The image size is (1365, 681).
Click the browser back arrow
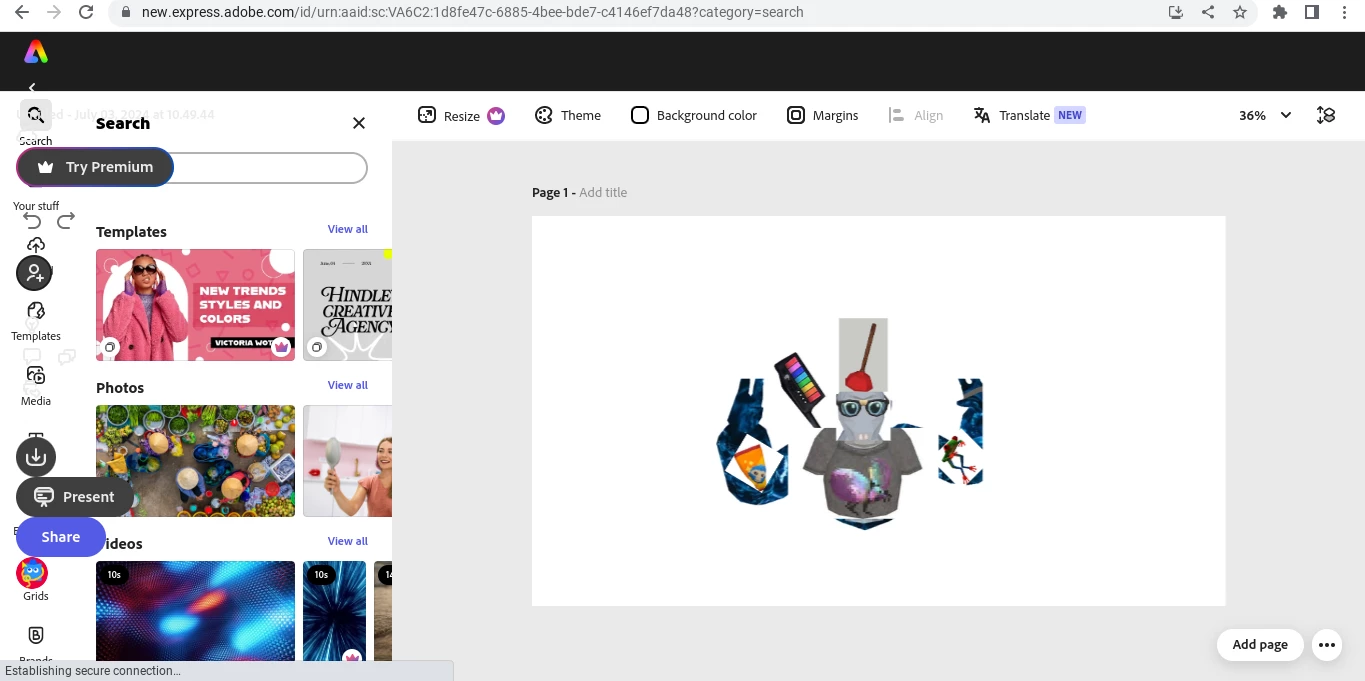pos(21,12)
